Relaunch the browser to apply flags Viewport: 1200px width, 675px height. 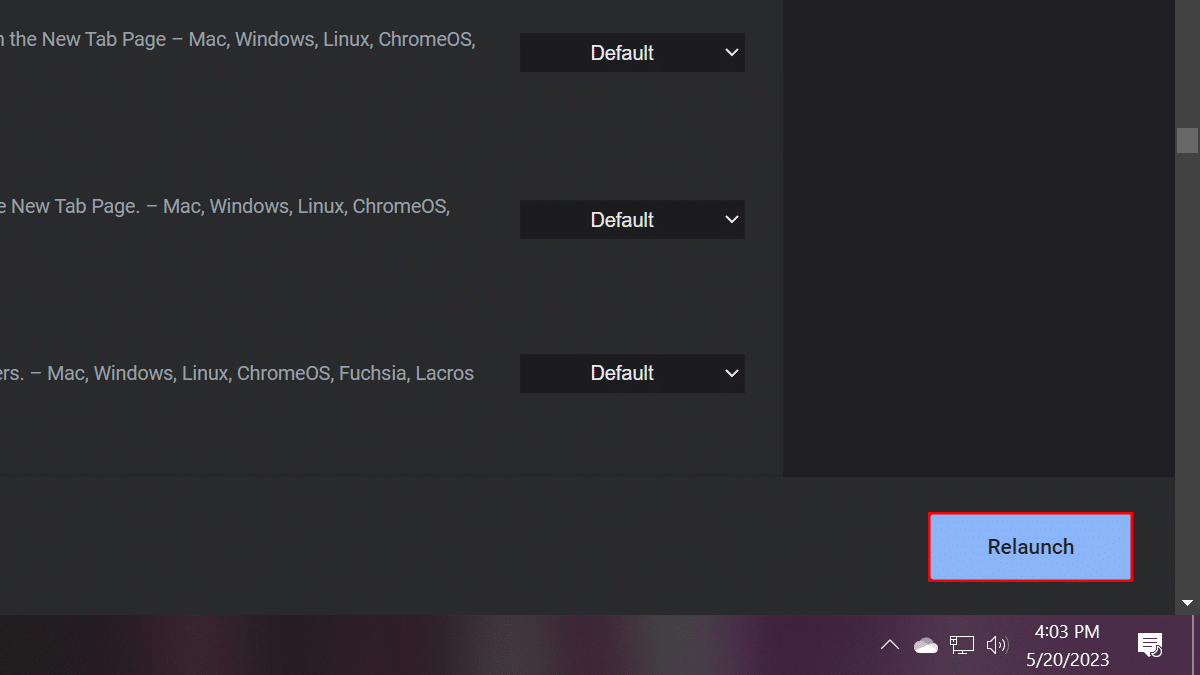coord(1030,547)
